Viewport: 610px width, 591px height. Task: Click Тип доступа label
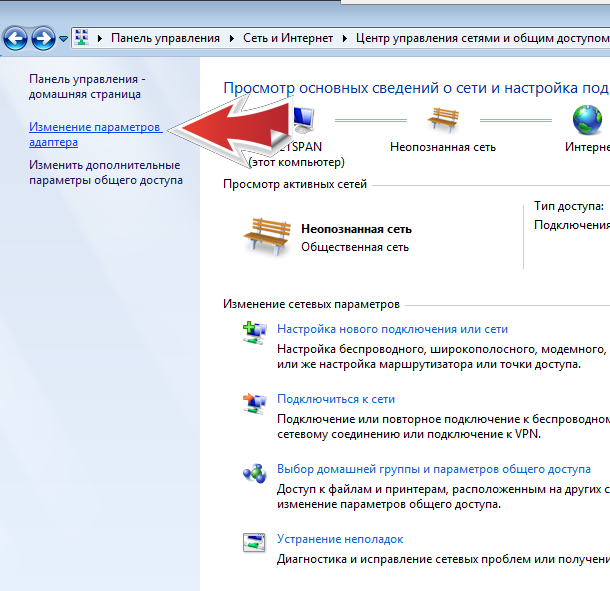(x=569, y=206)
